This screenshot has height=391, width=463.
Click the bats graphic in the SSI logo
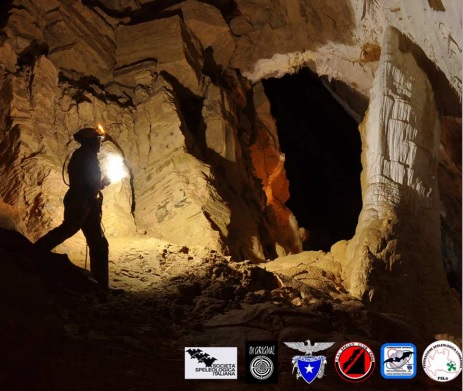[x=200, y=357]
